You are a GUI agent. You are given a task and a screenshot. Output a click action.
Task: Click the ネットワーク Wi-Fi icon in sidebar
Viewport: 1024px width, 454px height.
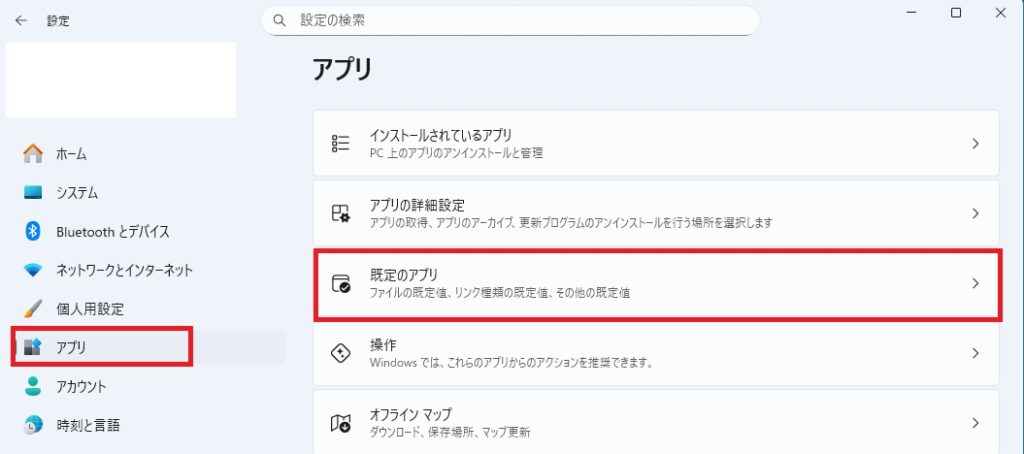[33, 270]
